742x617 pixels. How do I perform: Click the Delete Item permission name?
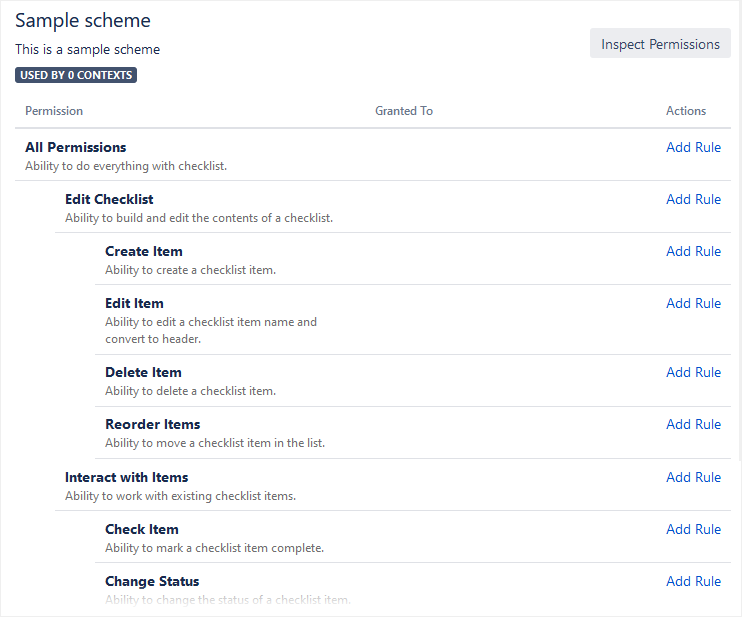143,372
